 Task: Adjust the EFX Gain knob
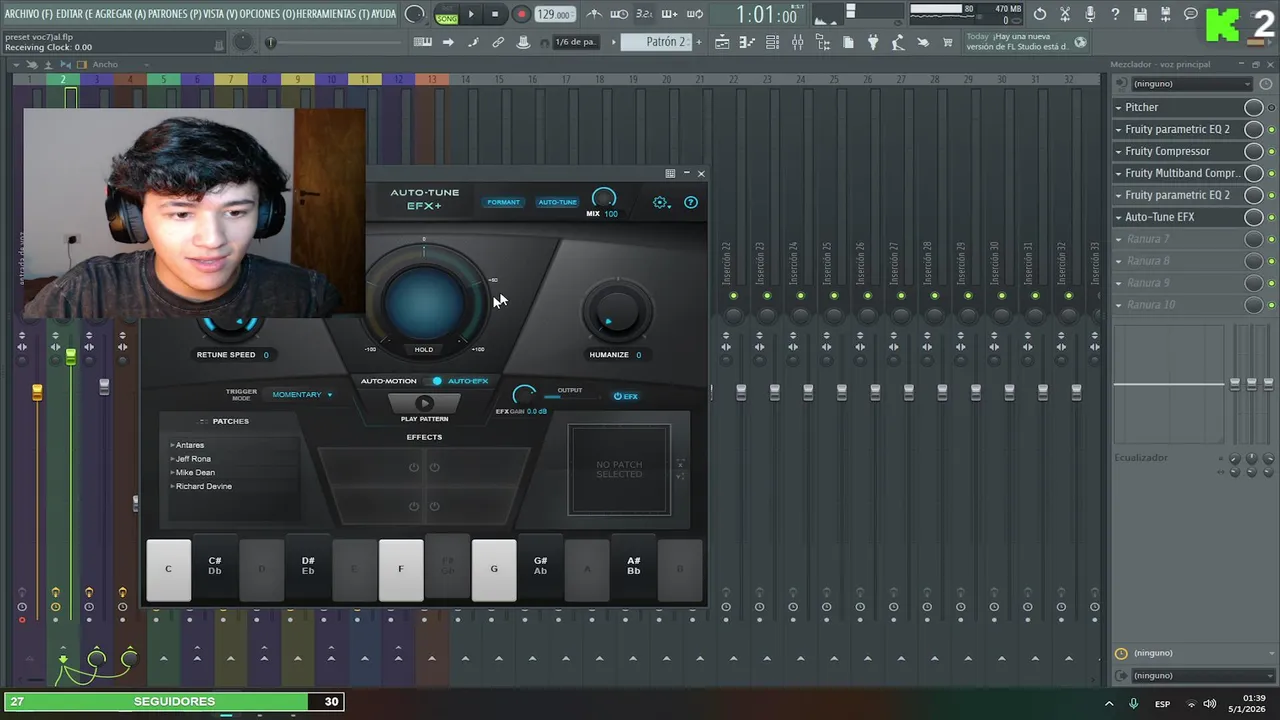[524, 395]
